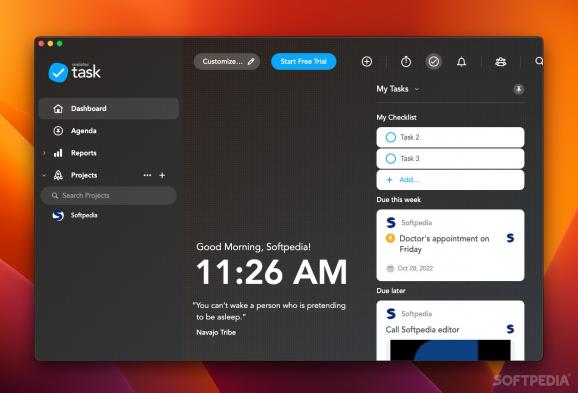The image size is (578, 393).
Task: Click the Start Free Trial button
Action: (303, 62)
